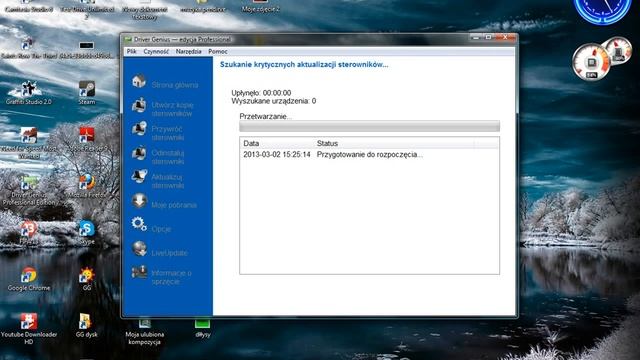Open the Pomoc menu
Viewport: 640px width, 360px height.
click(x=218, y=51)
